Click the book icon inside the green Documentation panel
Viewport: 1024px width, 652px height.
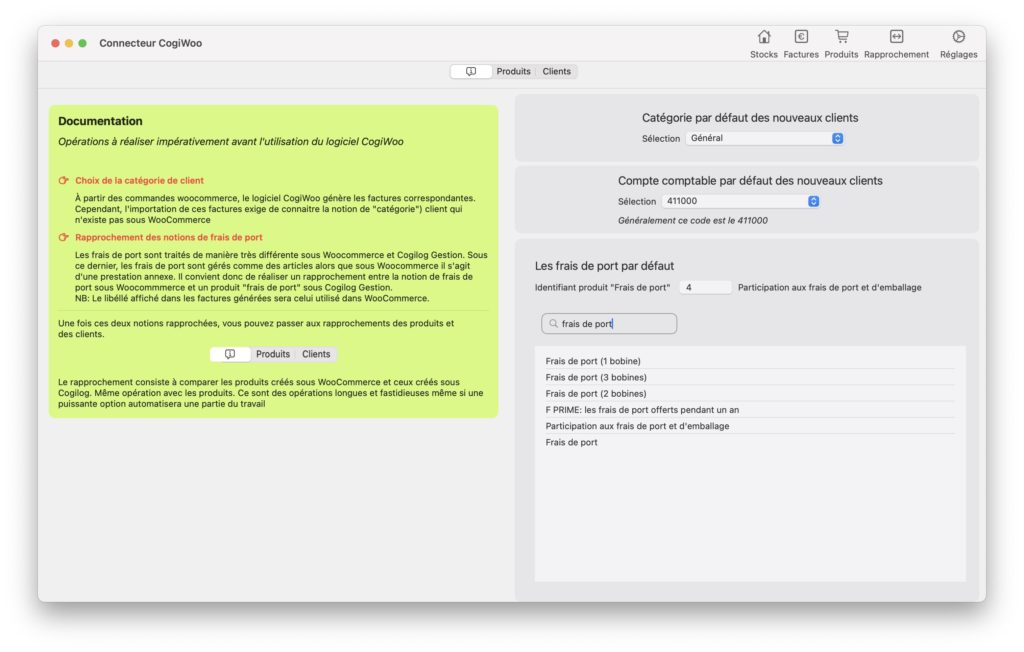point(230,354)
